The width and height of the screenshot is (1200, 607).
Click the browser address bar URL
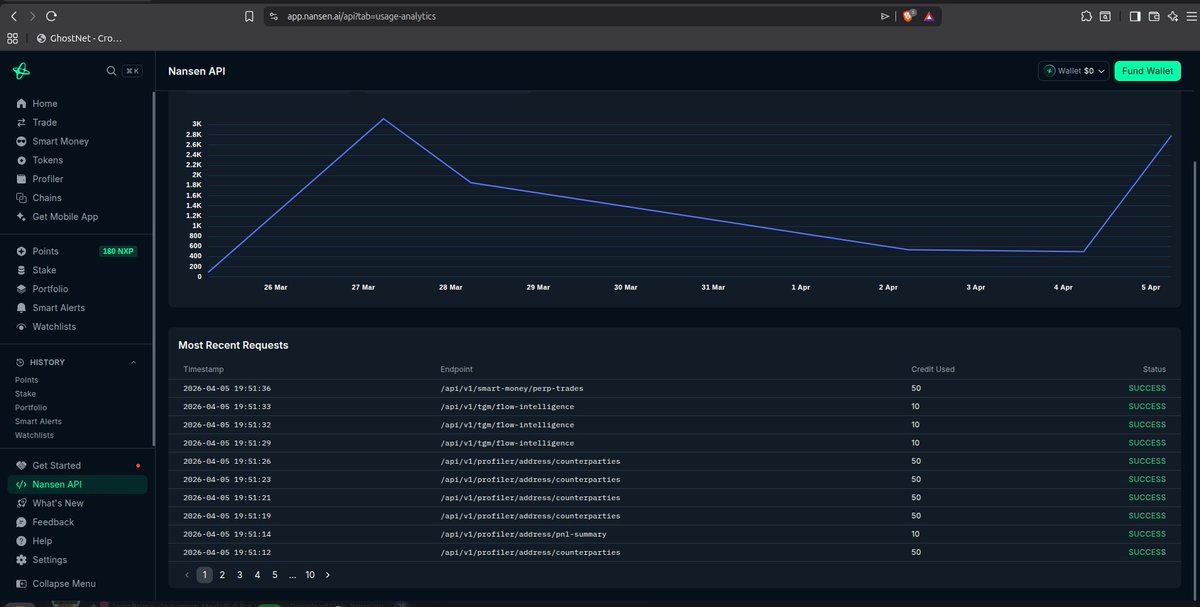[362, 16]
